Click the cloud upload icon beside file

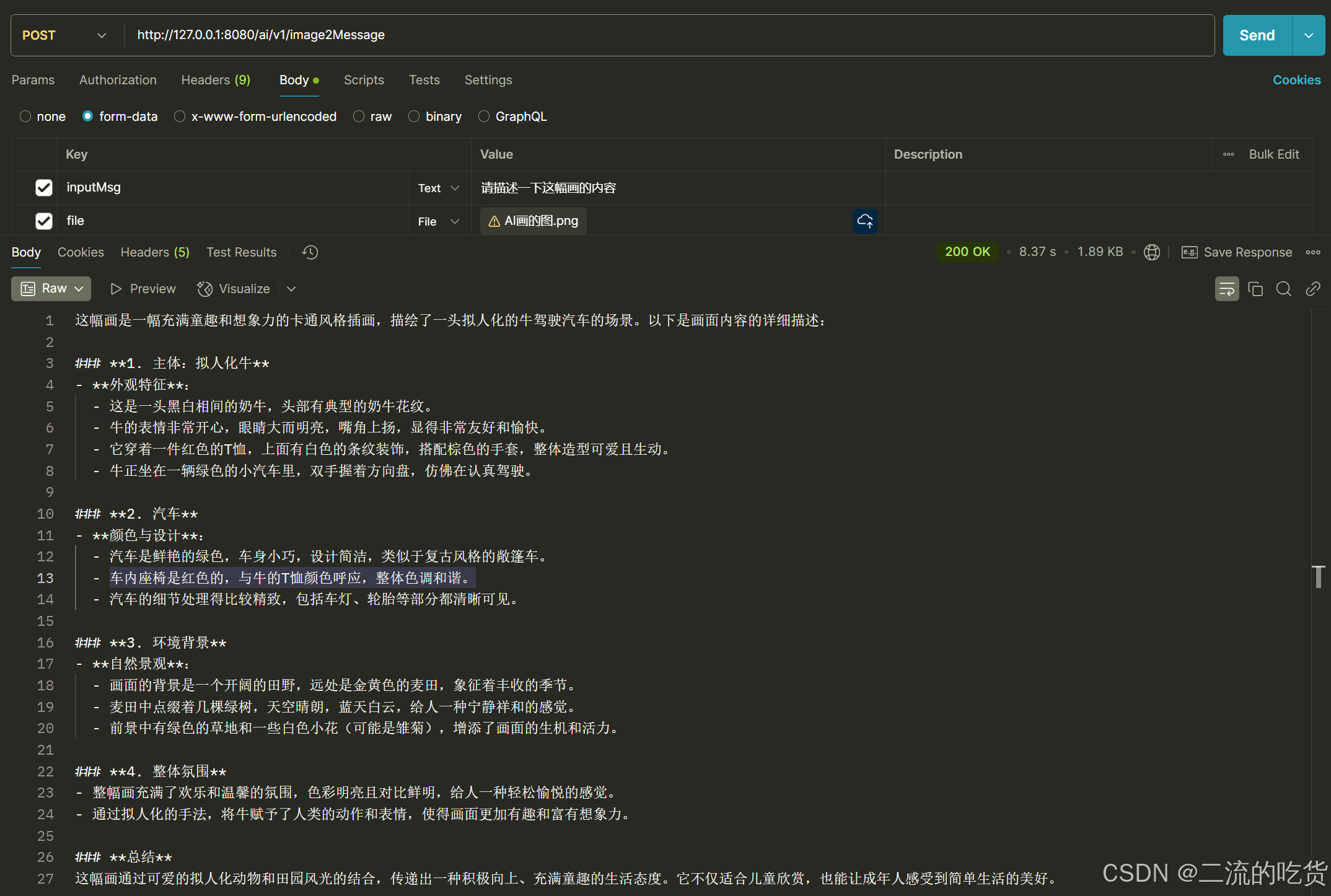tap(865, 221)
